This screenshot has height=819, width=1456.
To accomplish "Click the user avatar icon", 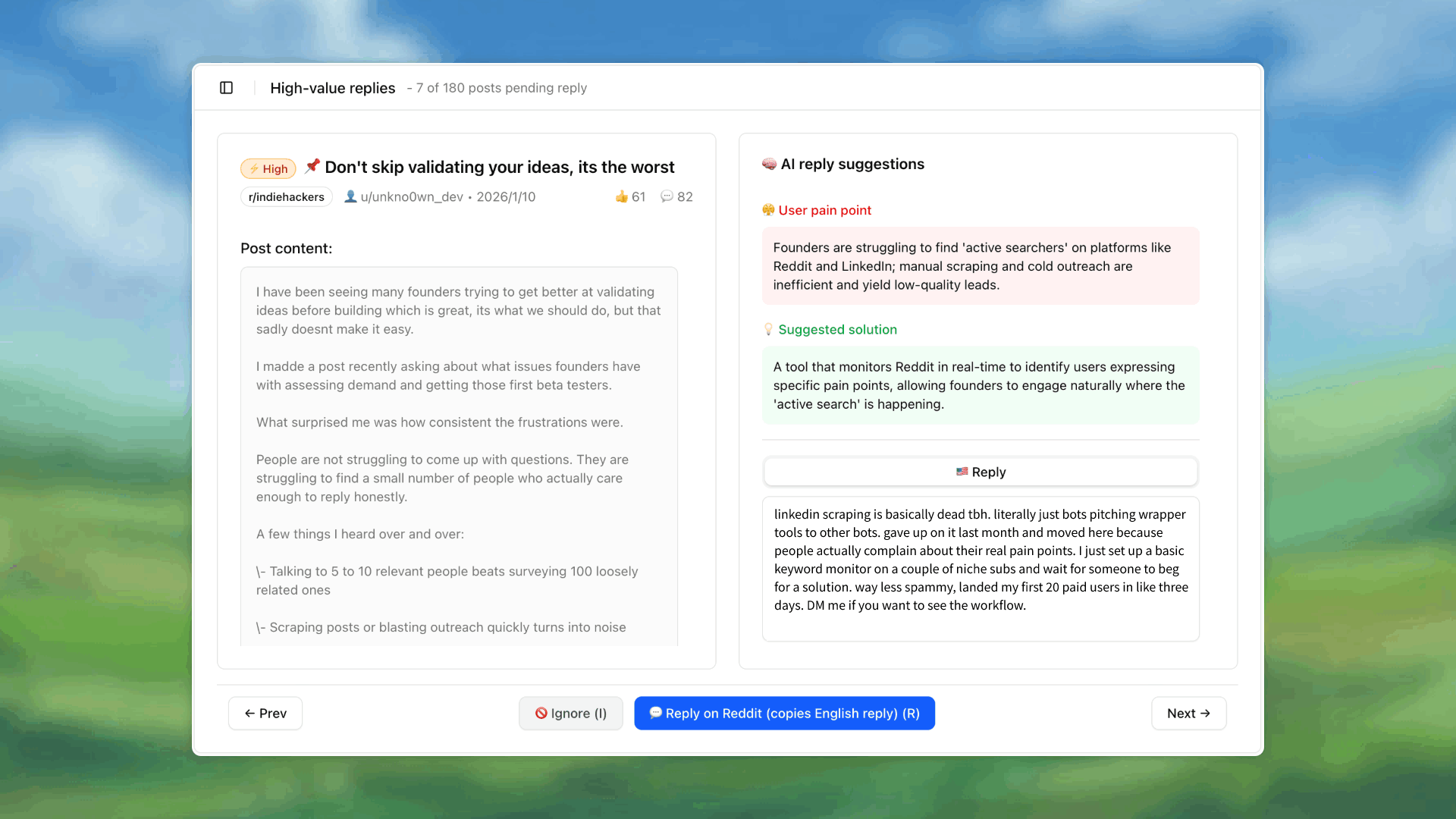I will click(x=350, y=197).
